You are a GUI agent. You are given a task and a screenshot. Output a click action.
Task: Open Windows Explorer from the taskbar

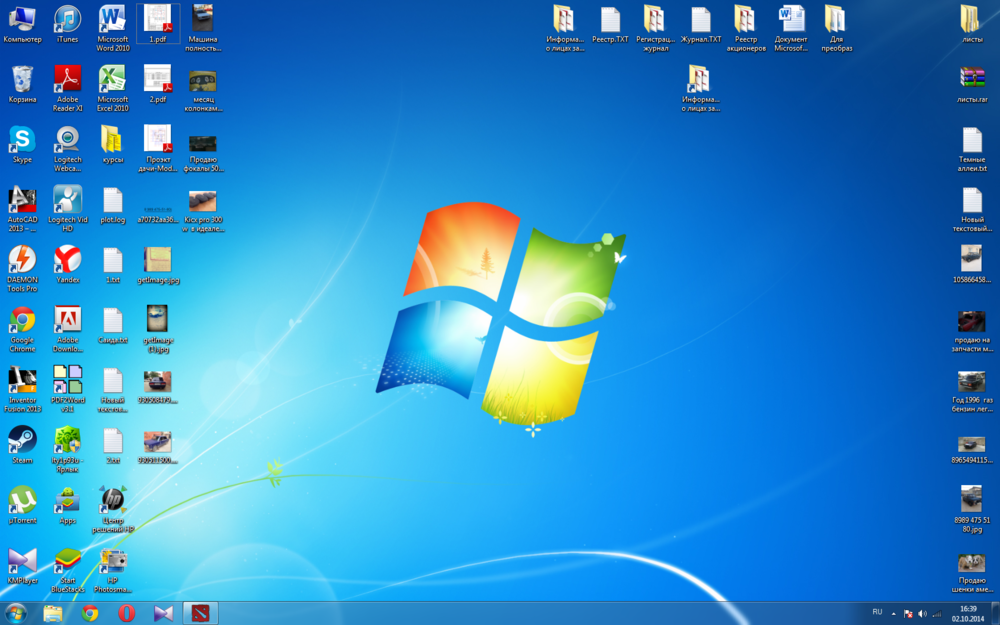pos(52,614)
